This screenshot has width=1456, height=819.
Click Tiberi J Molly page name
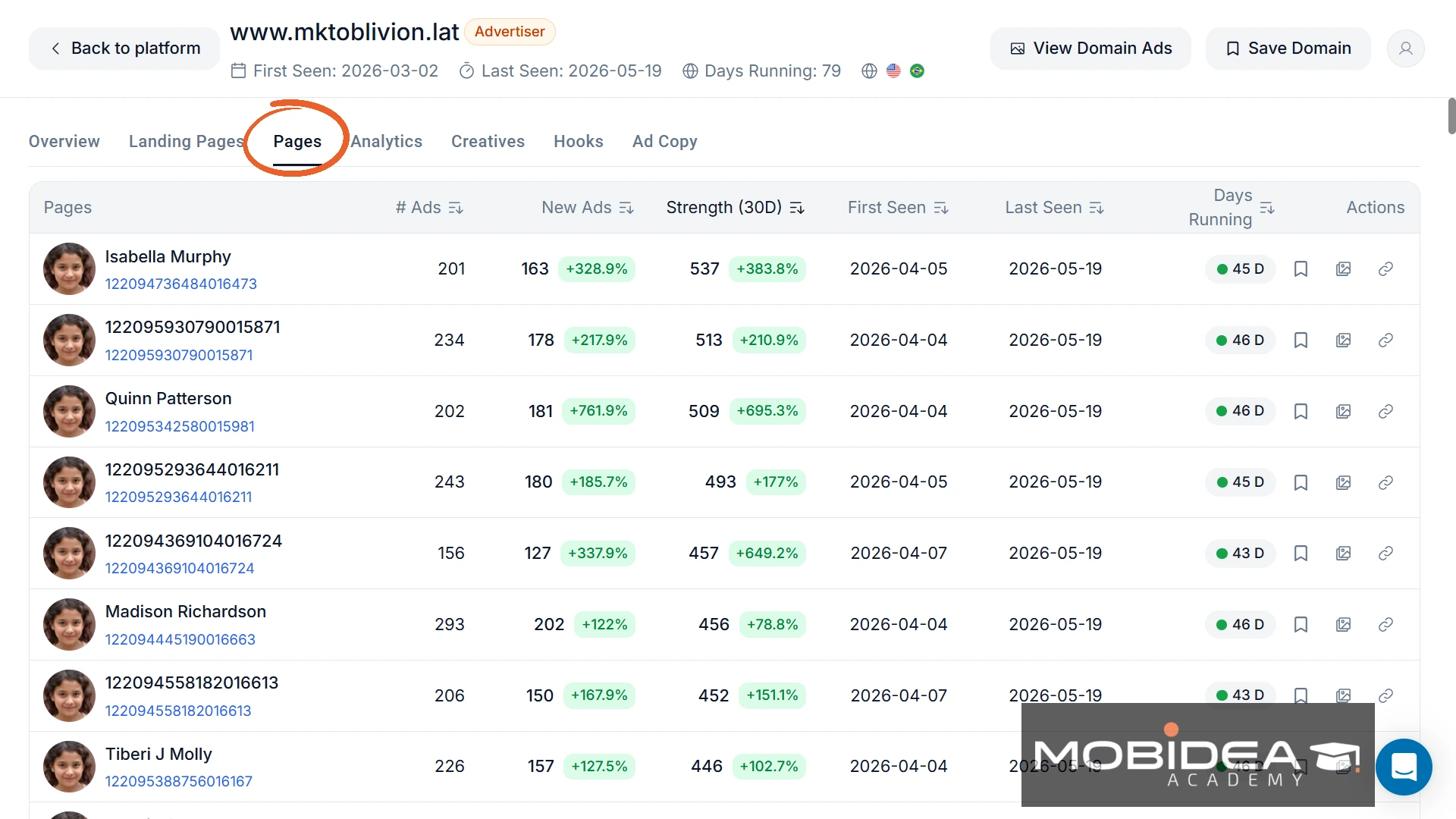pos(158,755)
